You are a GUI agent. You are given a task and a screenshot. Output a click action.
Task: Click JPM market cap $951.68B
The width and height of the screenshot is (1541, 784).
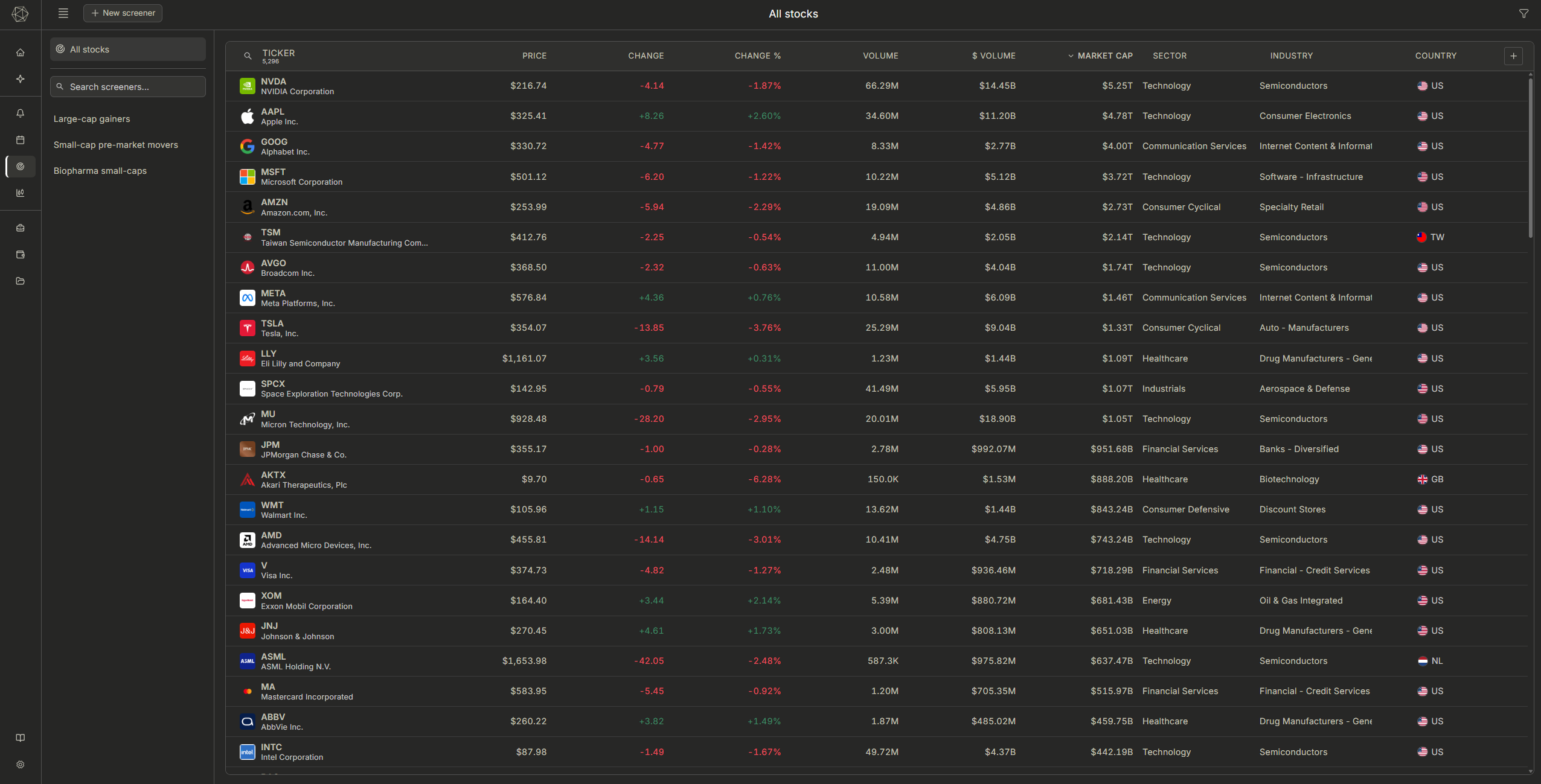pyautogui.click(x=1112, y=449)
